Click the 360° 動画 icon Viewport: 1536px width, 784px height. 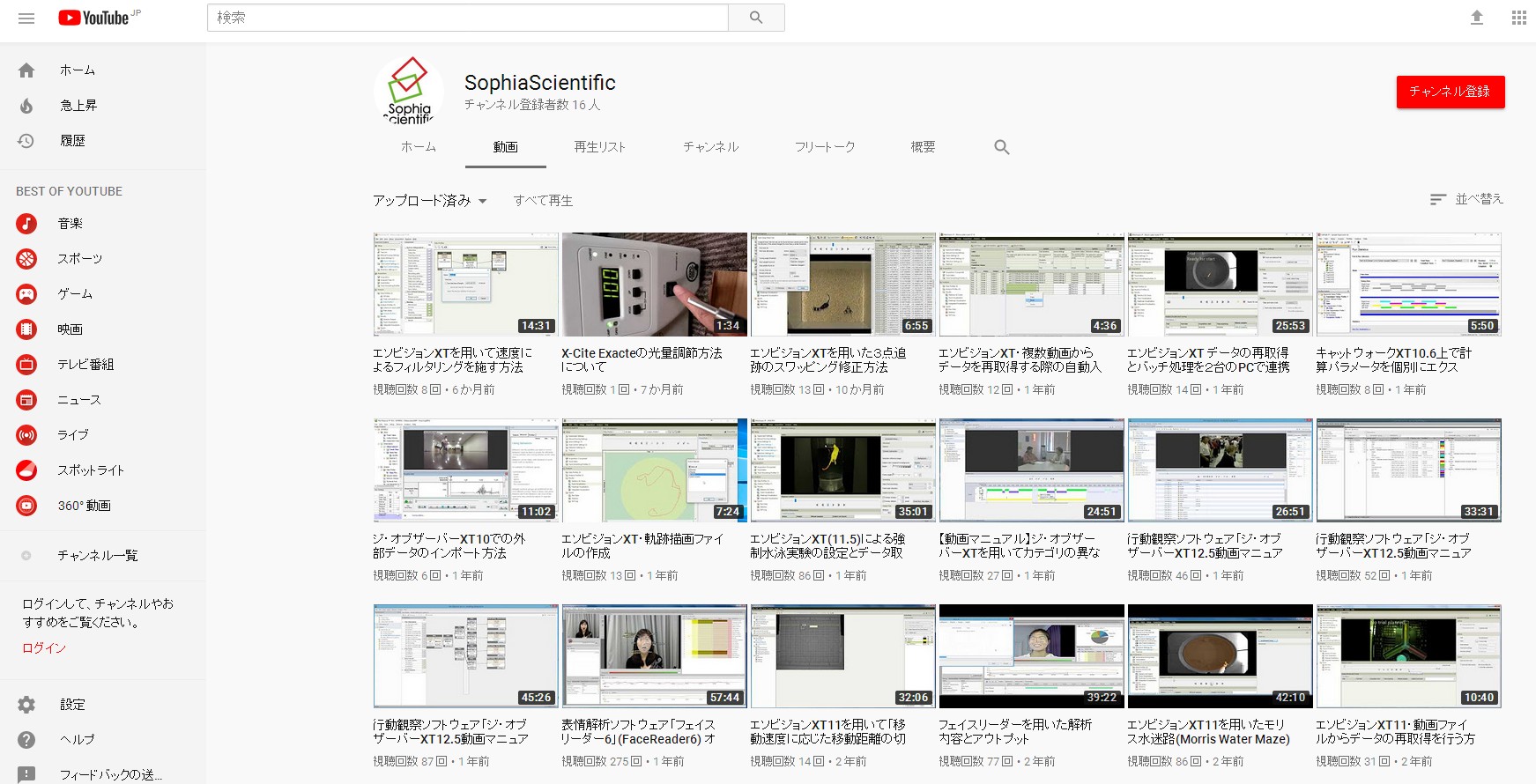click(26, 506)
